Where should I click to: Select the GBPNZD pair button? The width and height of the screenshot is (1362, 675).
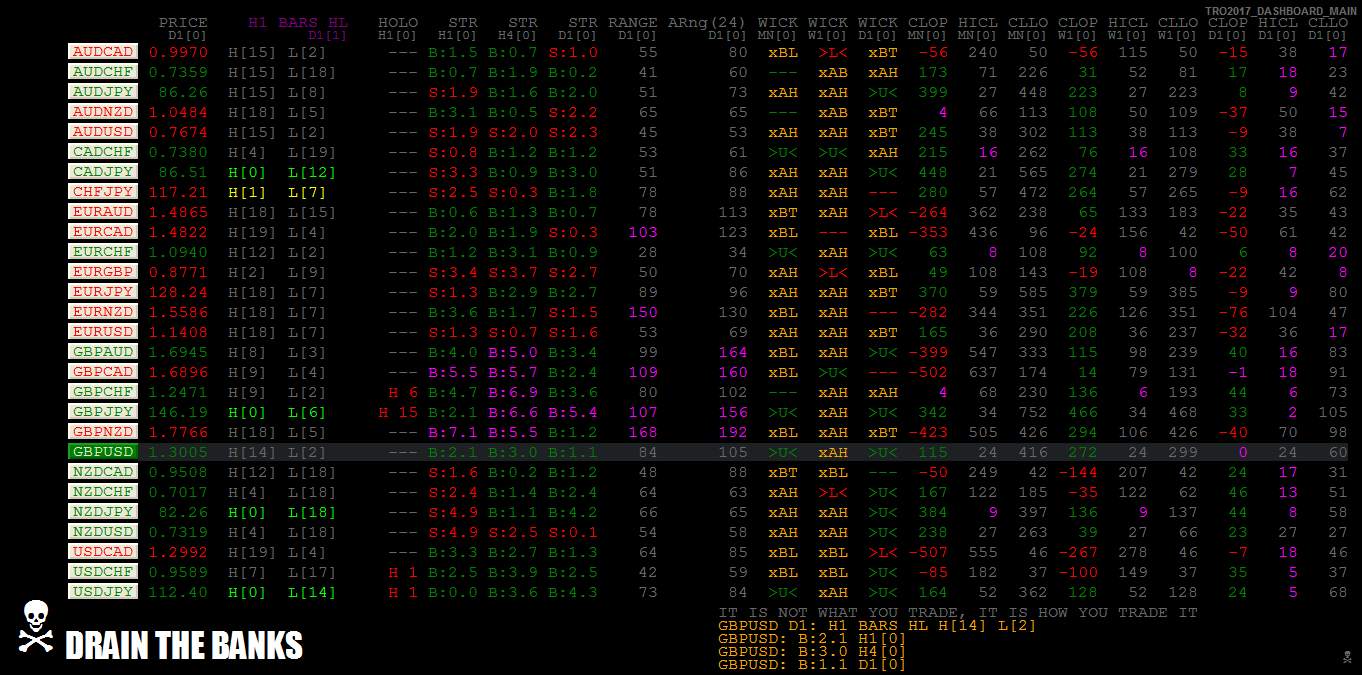pyautogui.click(x=103, y=432)
